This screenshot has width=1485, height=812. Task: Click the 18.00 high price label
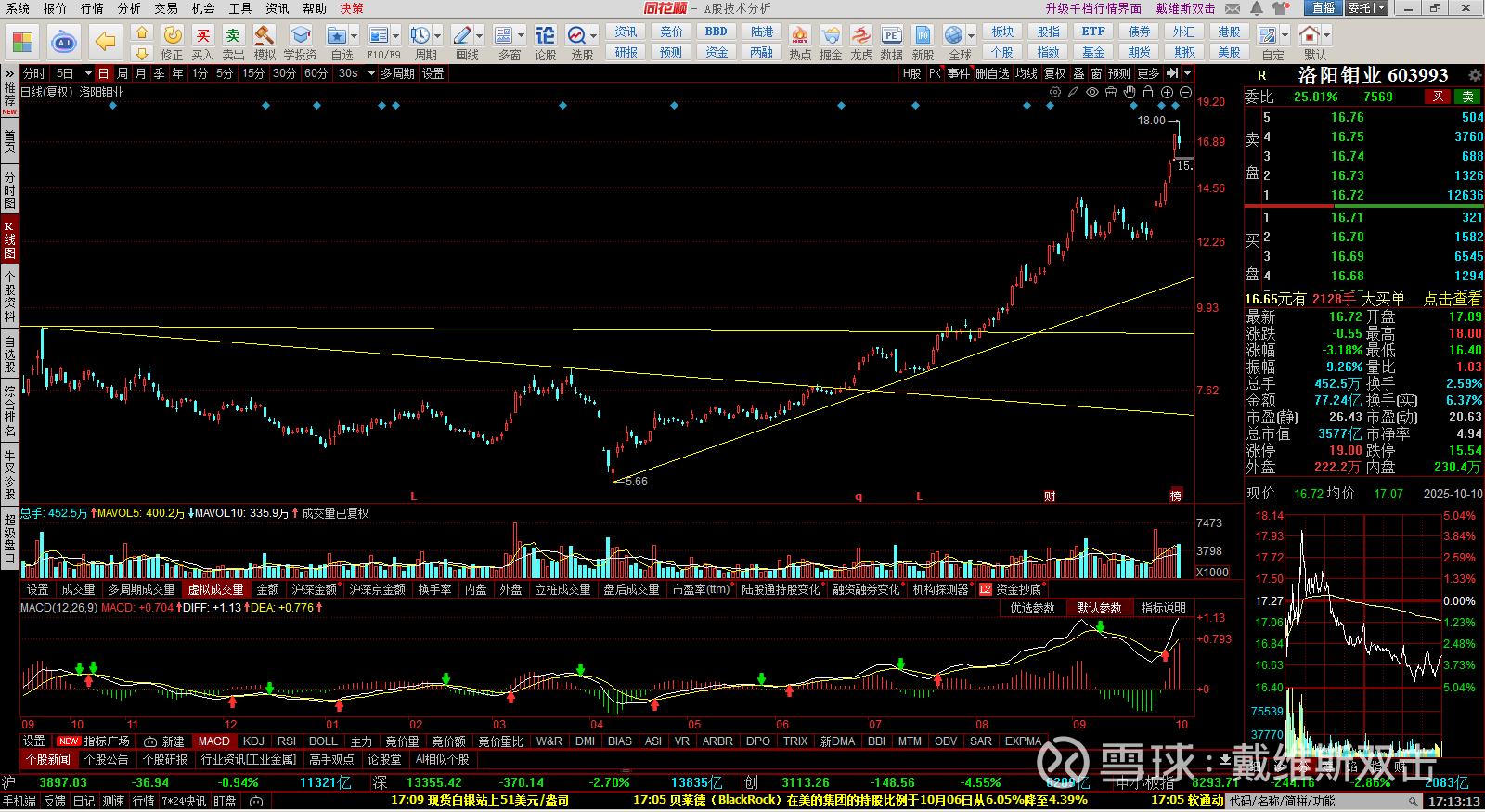click(1151, 121)
